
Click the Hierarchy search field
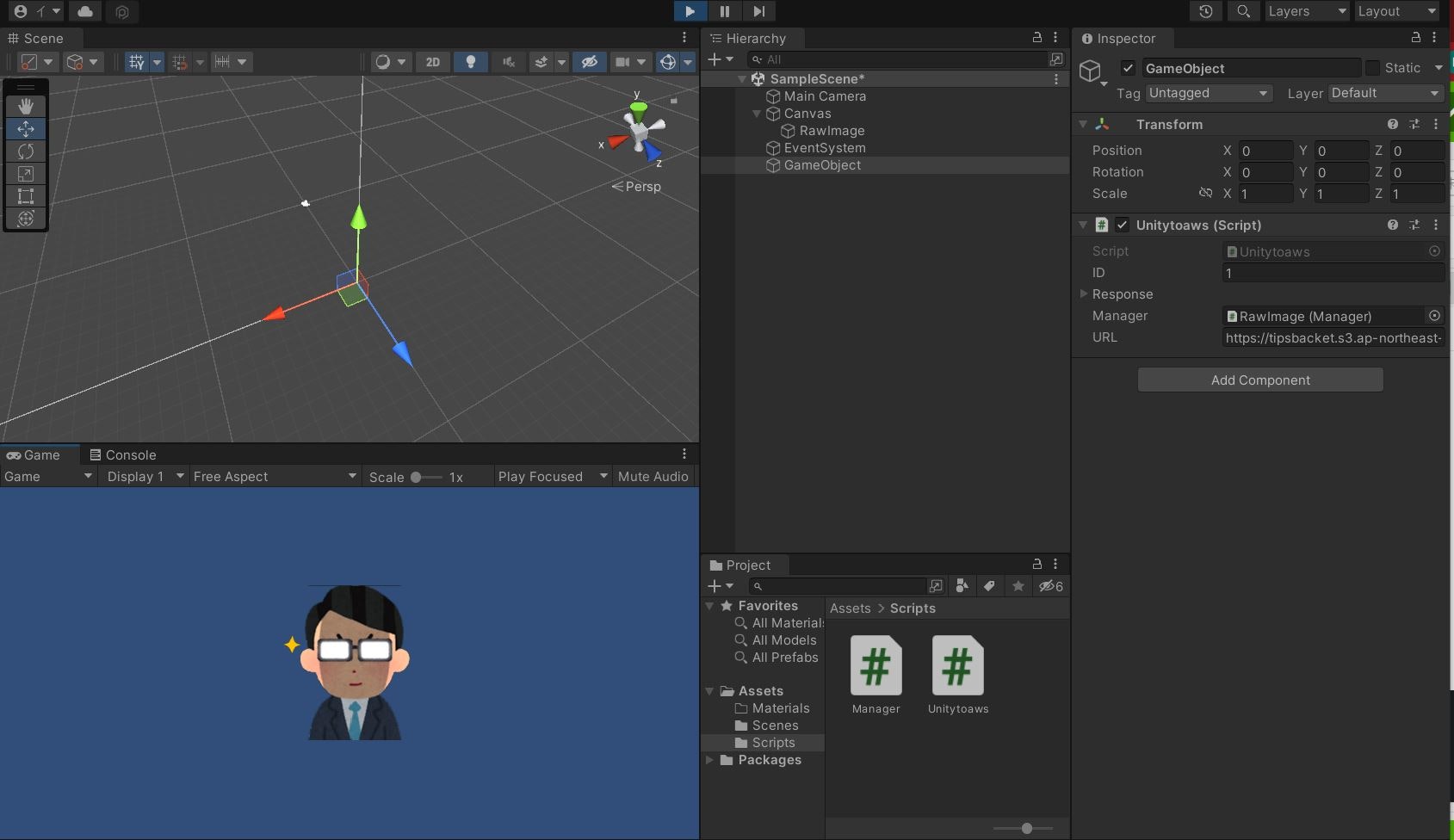(x=899, y=59)
